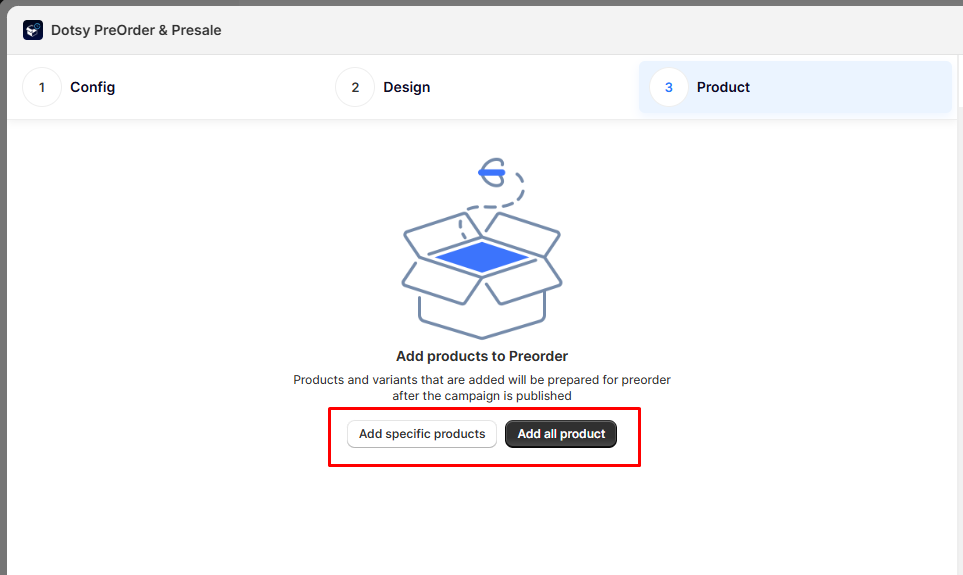Click the step 1 number circle
Viewport: 963px width, 575px height.
tap(42, 87)
